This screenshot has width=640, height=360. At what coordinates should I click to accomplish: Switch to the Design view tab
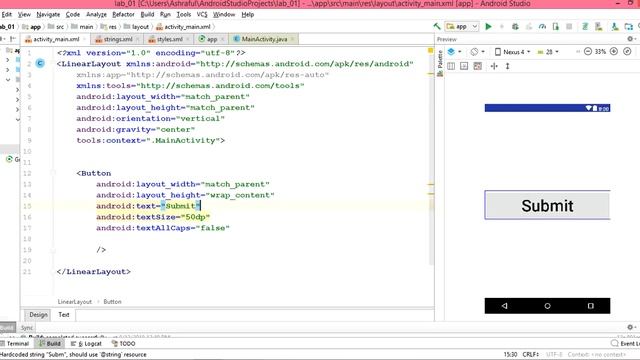[38, 315]
